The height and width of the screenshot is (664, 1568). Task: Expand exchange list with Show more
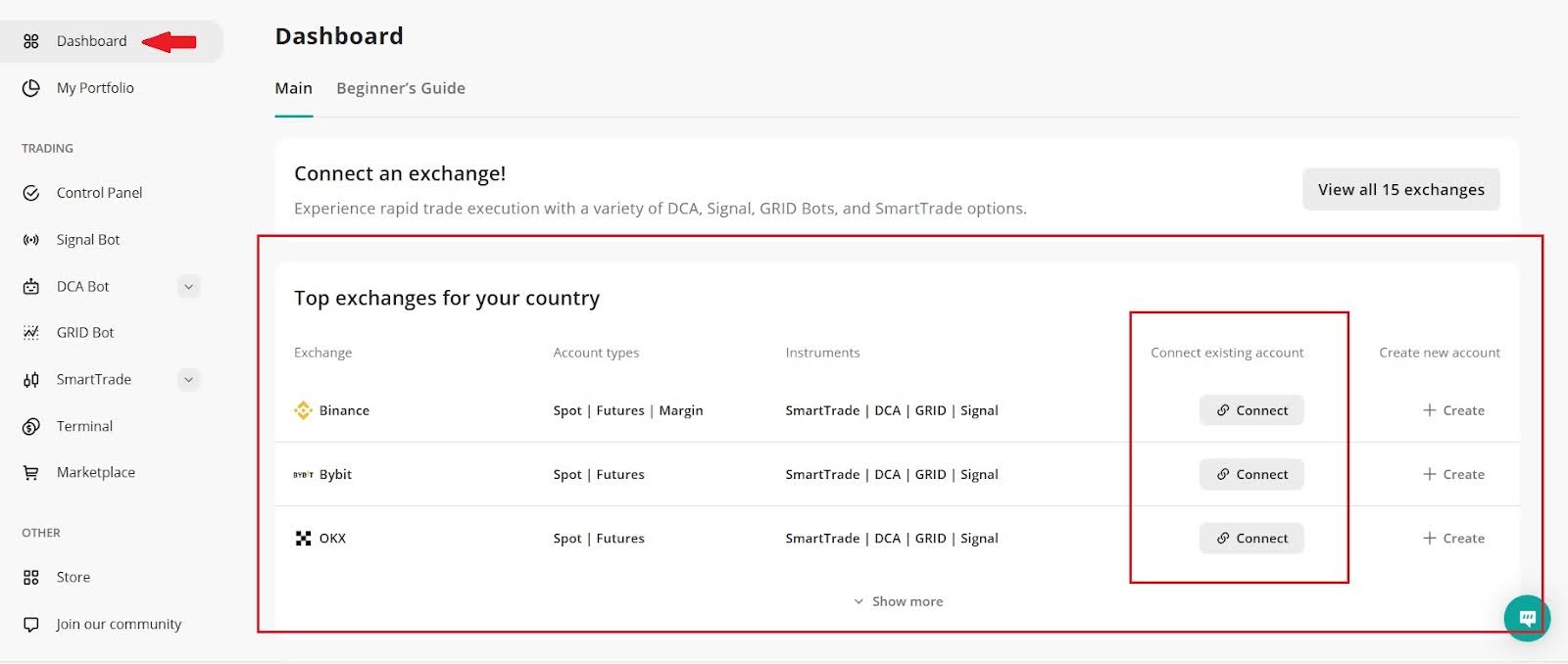coord(898,601)
